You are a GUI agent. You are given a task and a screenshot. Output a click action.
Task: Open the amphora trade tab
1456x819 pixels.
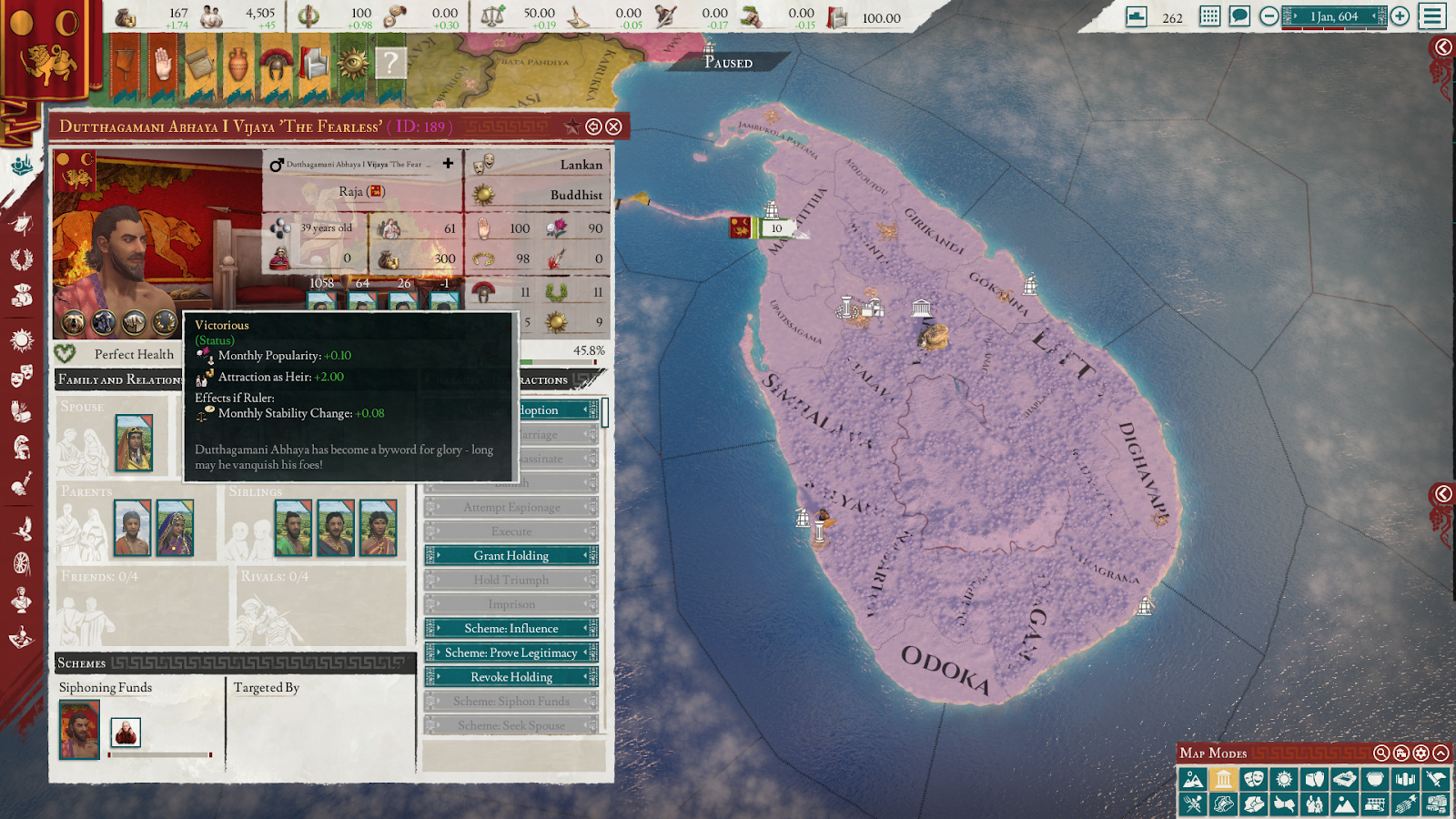[238, 66]
